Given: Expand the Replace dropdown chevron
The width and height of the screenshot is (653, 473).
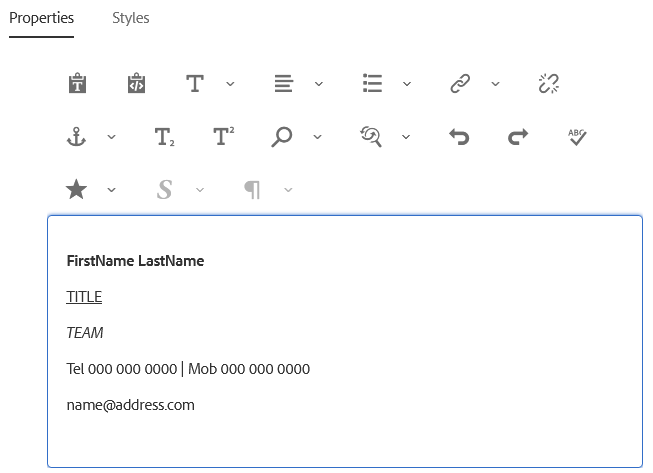Looking at the screenshot, I should (x=406, y=137).
